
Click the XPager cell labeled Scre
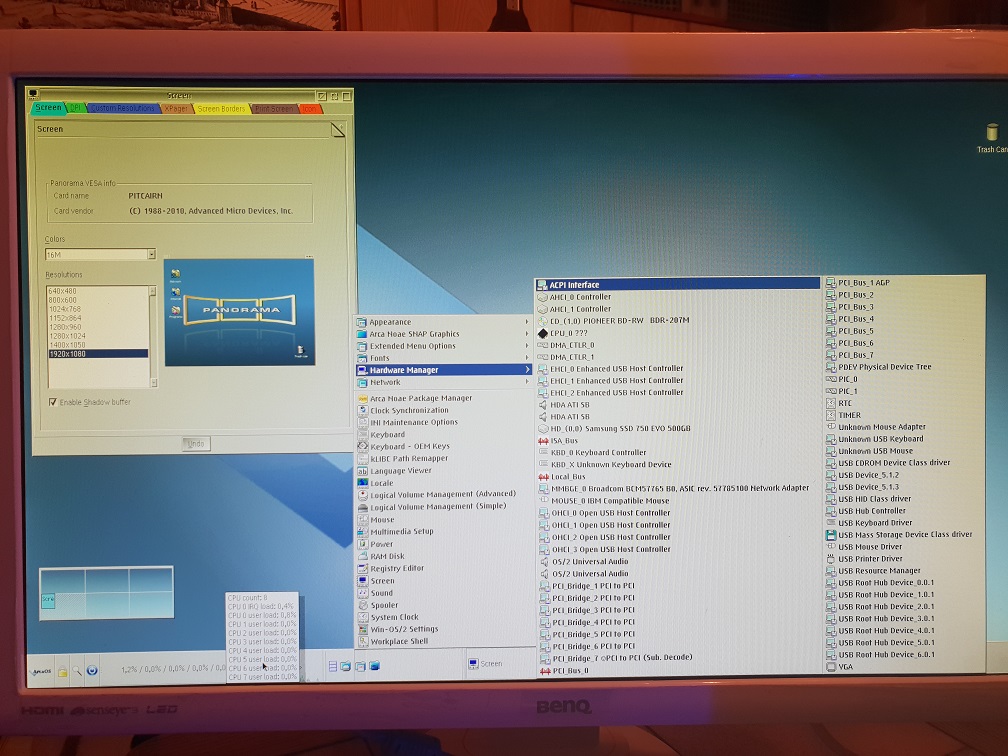click(x=48, y=599)
